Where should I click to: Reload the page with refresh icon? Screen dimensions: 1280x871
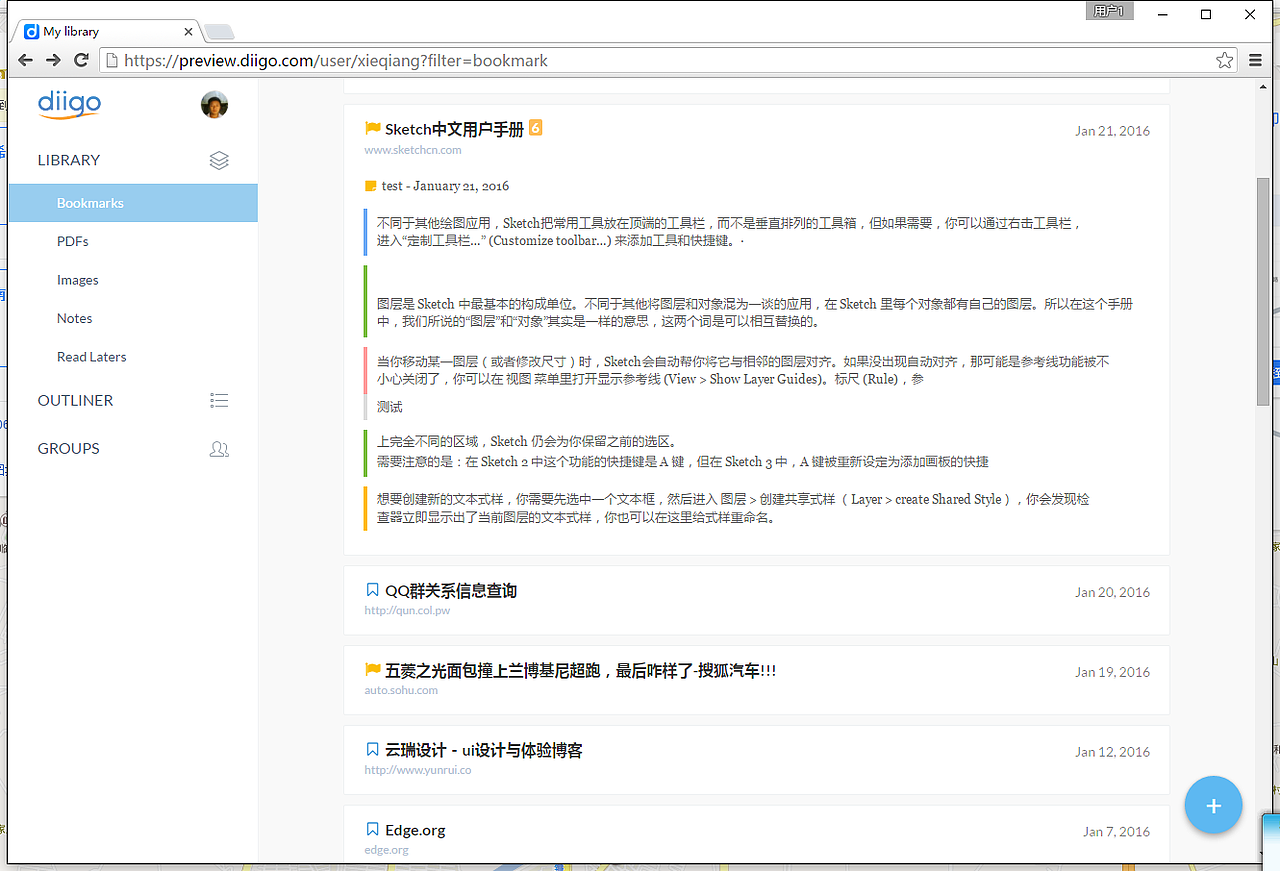tap(81, 61)
